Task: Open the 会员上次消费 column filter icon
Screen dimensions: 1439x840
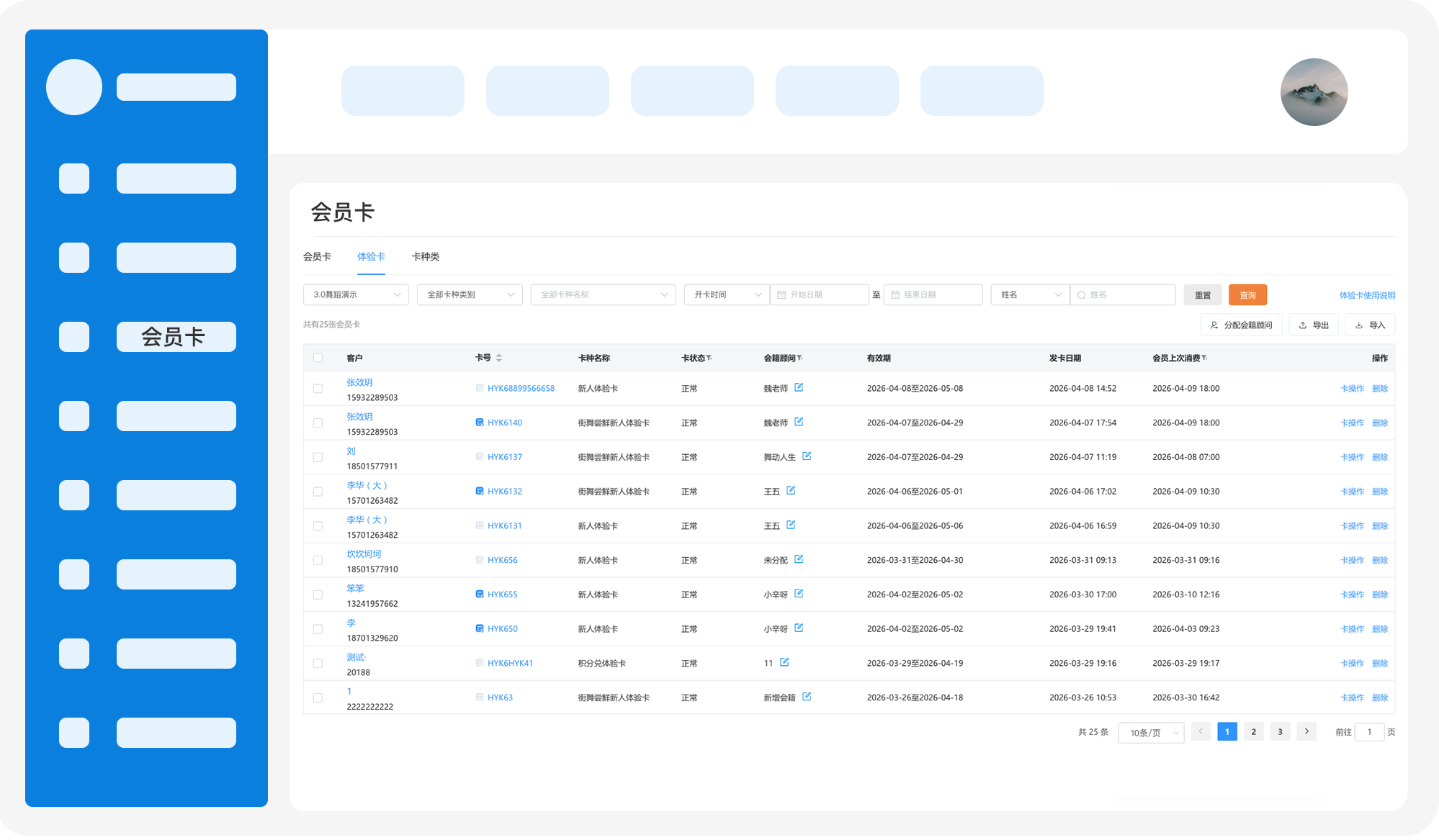Action: pyautogui.click(x=1204, y=358)
